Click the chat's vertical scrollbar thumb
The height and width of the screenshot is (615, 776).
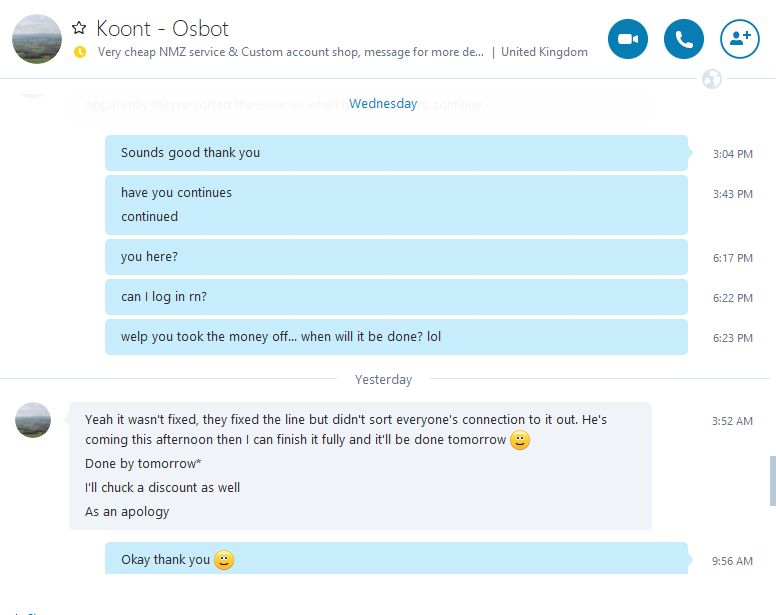(772, 482)
